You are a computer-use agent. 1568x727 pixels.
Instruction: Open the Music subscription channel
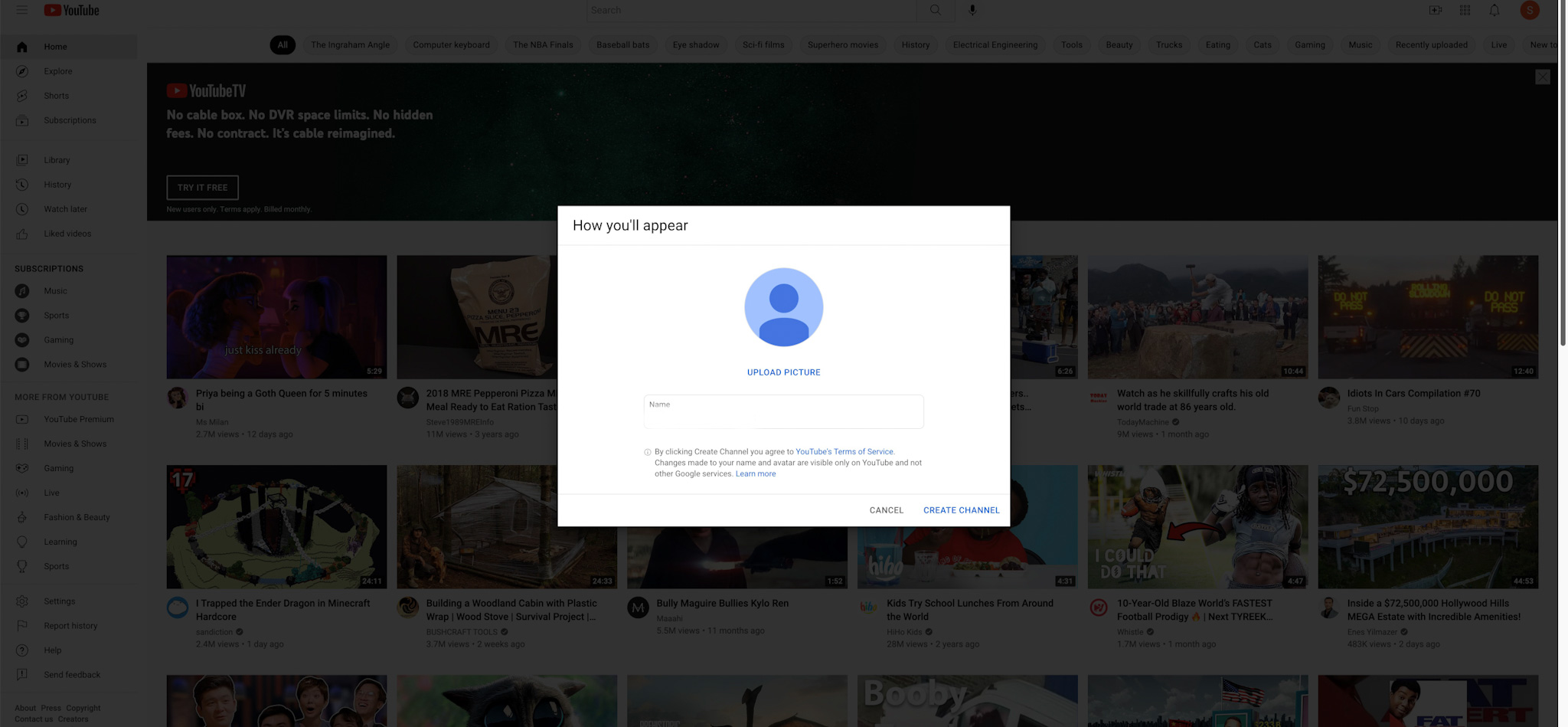69,291
